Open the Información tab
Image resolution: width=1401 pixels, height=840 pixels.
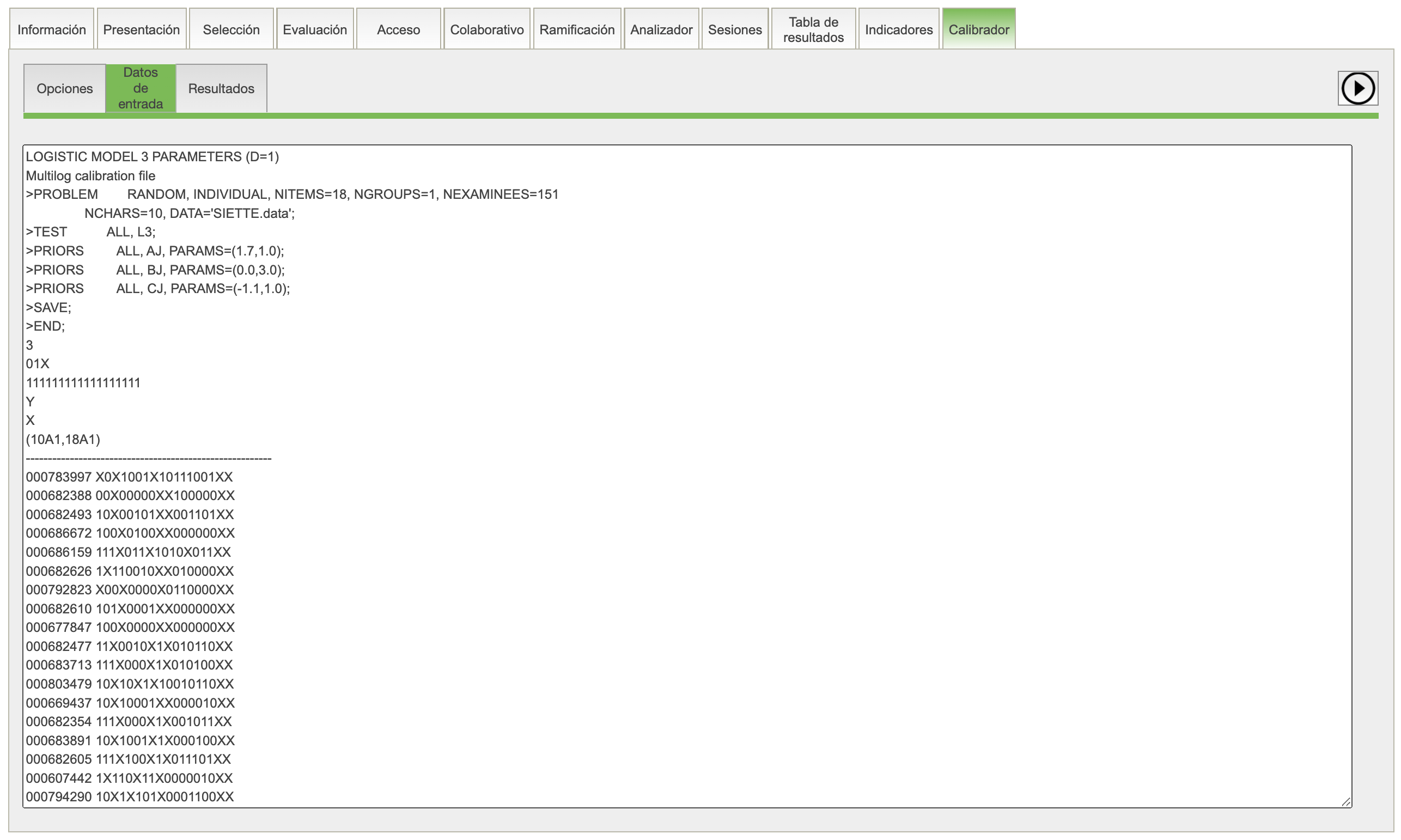52,29
